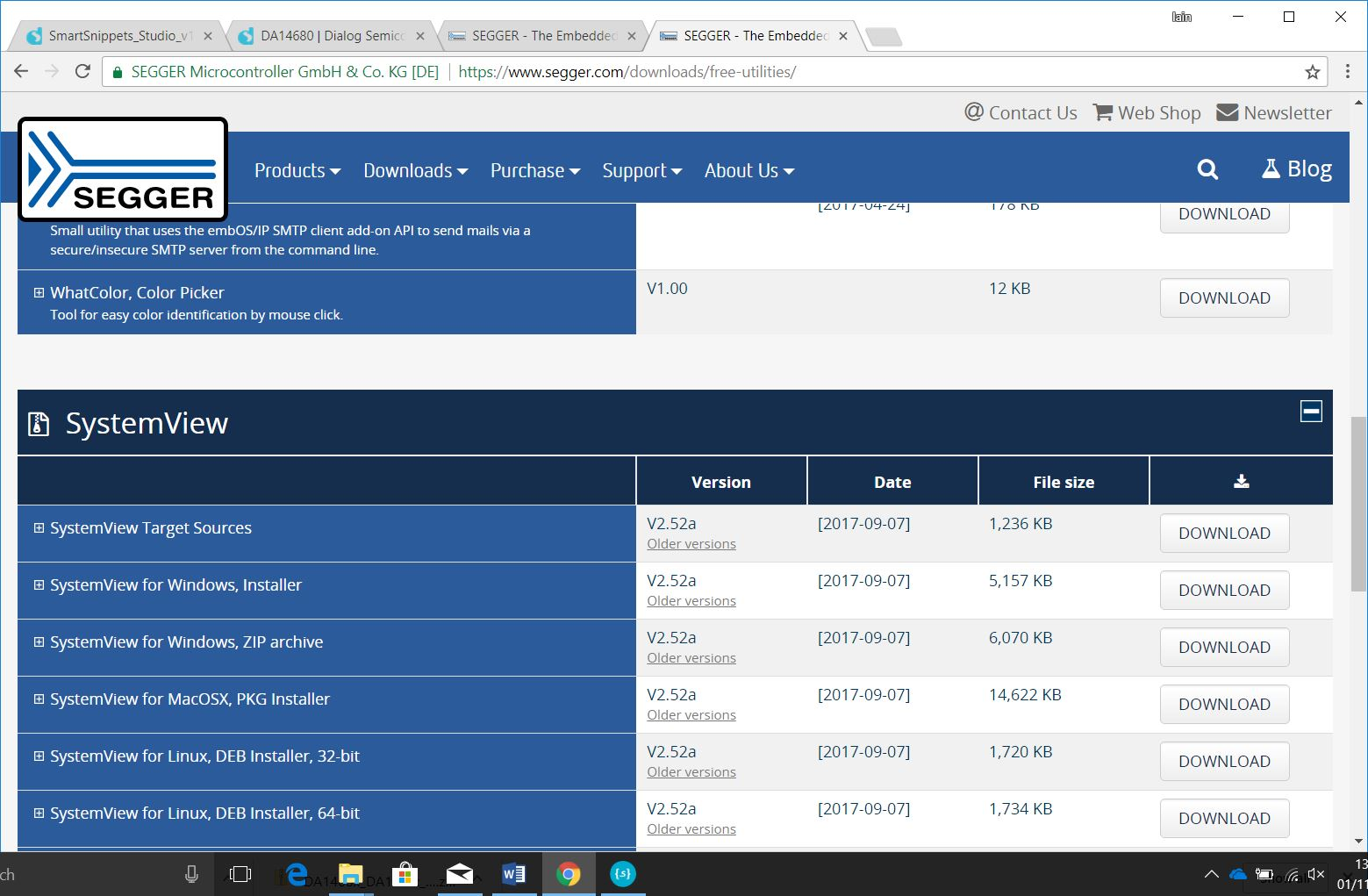Viewport: 1368px width, 896px height.
Task: Open Older versions for SystemView Target Sources
Action: coord(691,544)
